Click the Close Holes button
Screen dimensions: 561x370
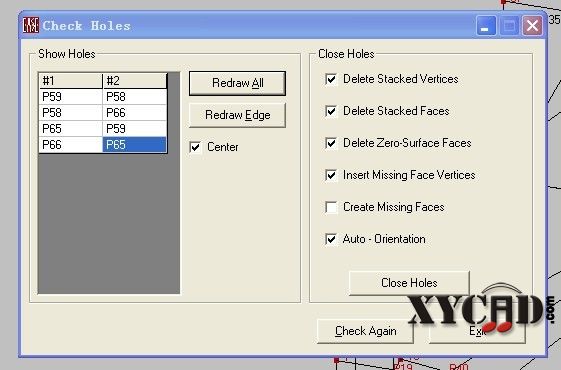coord(409,283)
